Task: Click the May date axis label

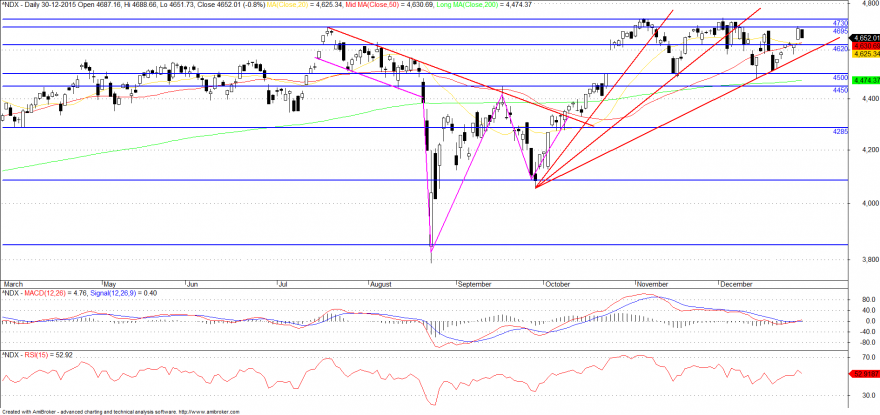Action: (x=111, y=284)
